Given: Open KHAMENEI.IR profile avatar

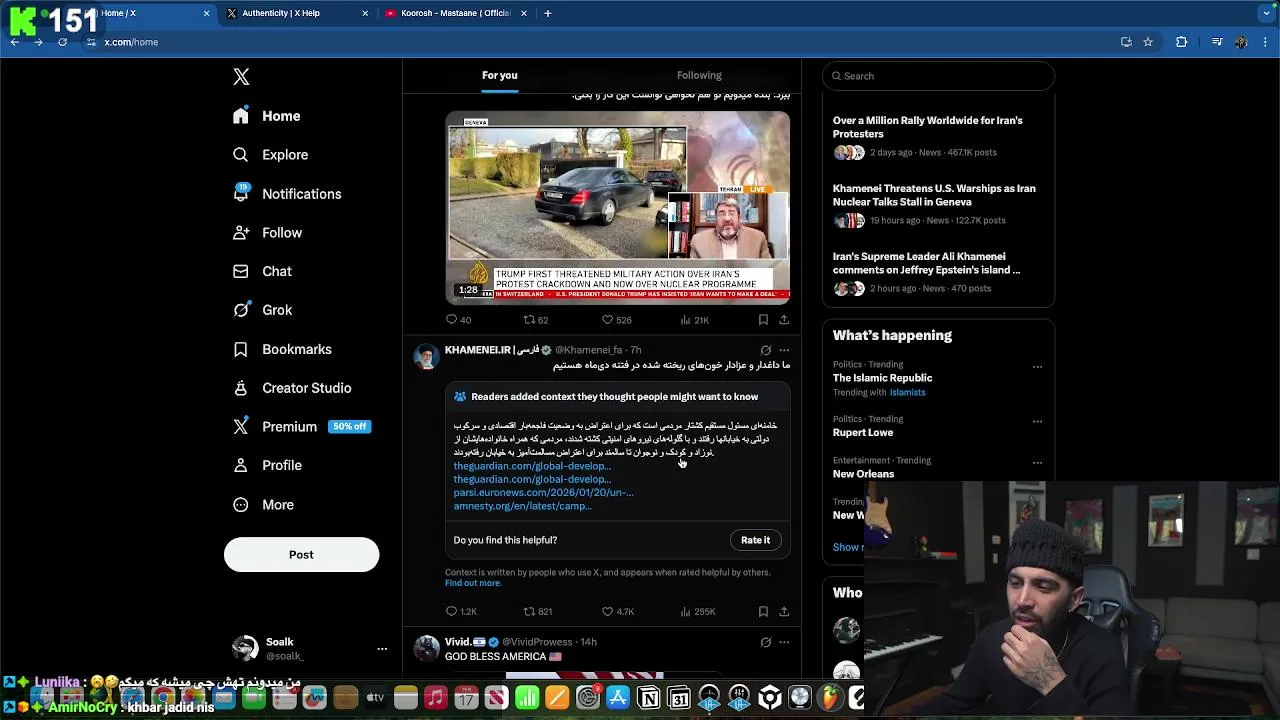Looking at the screenshot, I should coord(427,357).
